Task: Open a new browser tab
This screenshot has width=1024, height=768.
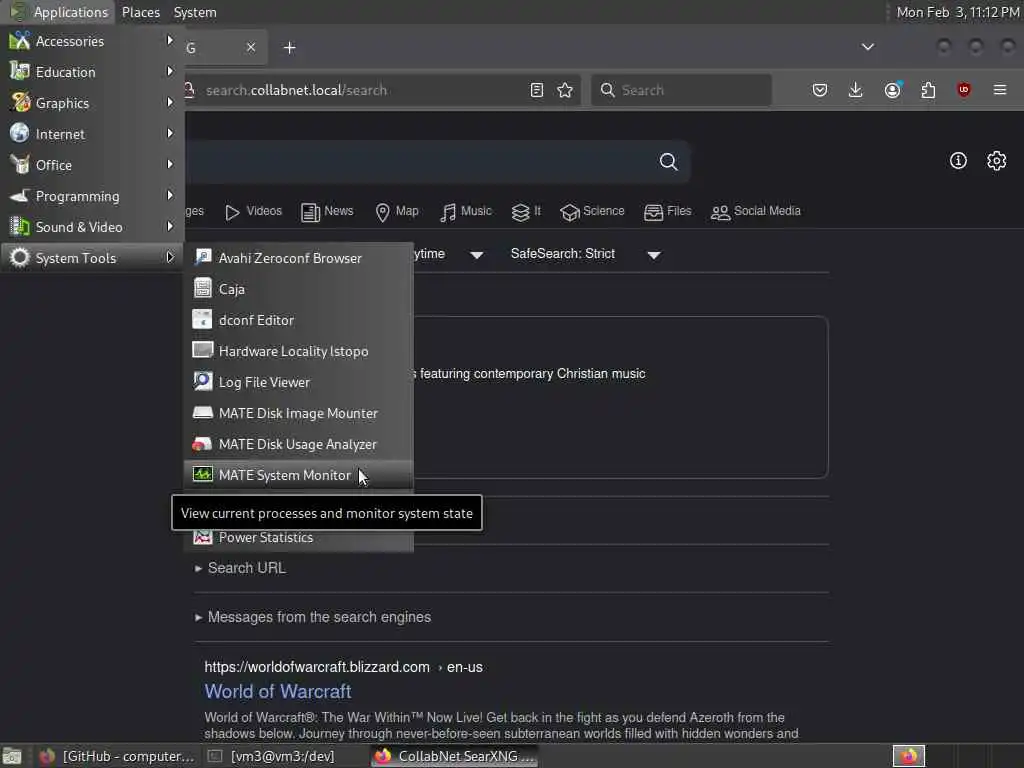Action: coord(289,48)
